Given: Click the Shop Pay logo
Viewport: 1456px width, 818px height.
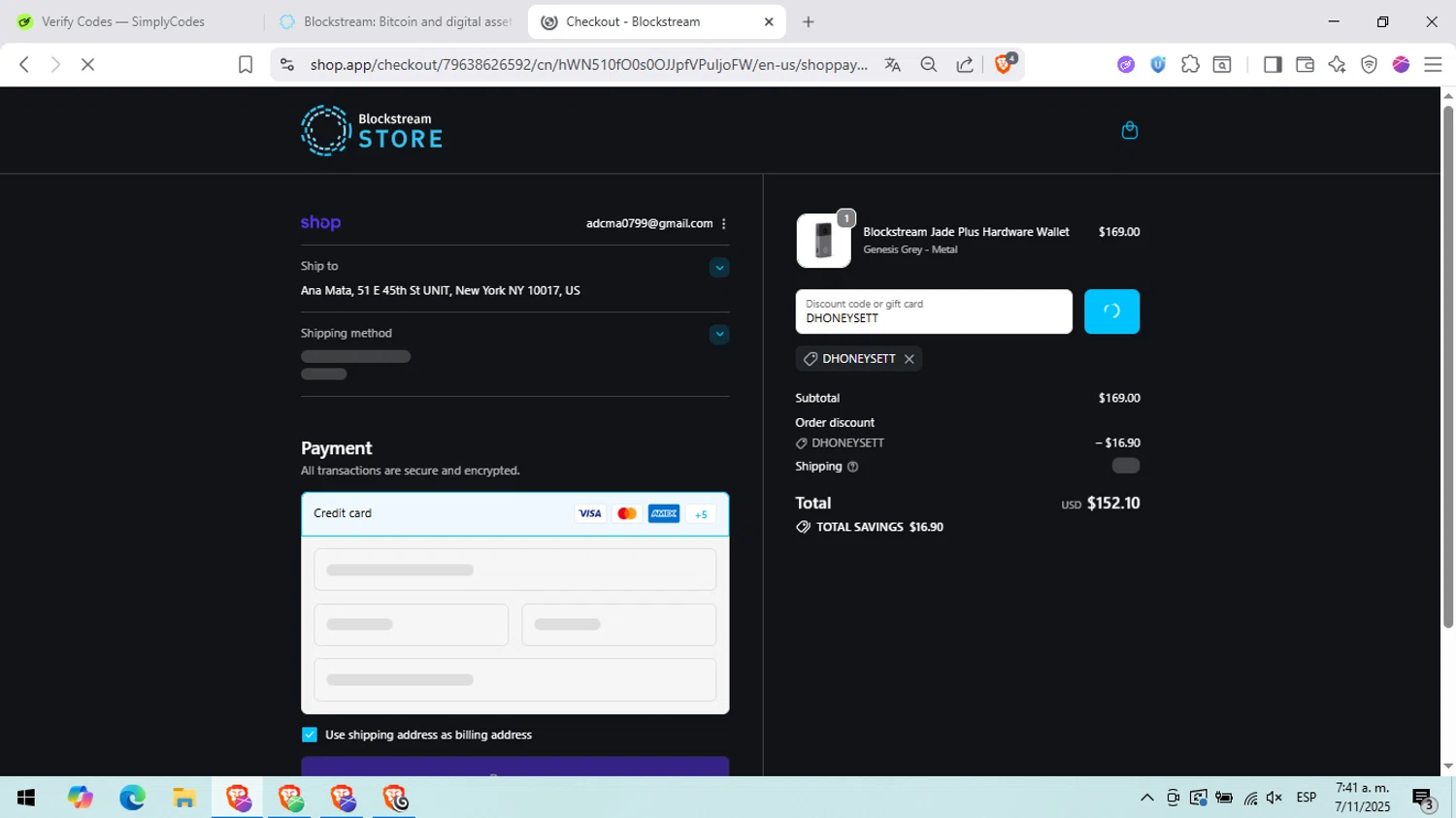Looking at the screenshot, I should coord(320,222).
